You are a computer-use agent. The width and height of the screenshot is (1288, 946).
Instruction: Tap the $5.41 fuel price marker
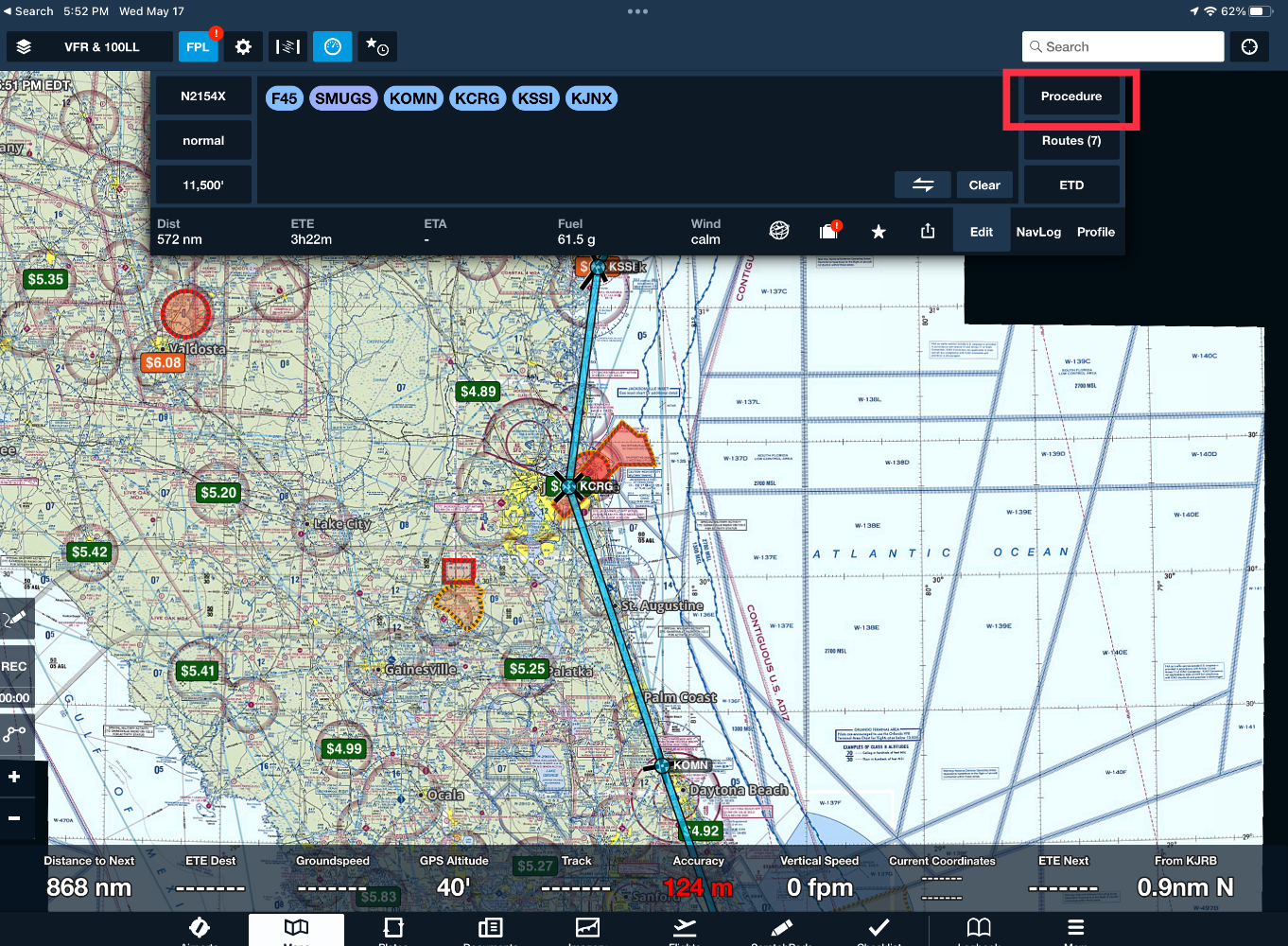point(198,671)
